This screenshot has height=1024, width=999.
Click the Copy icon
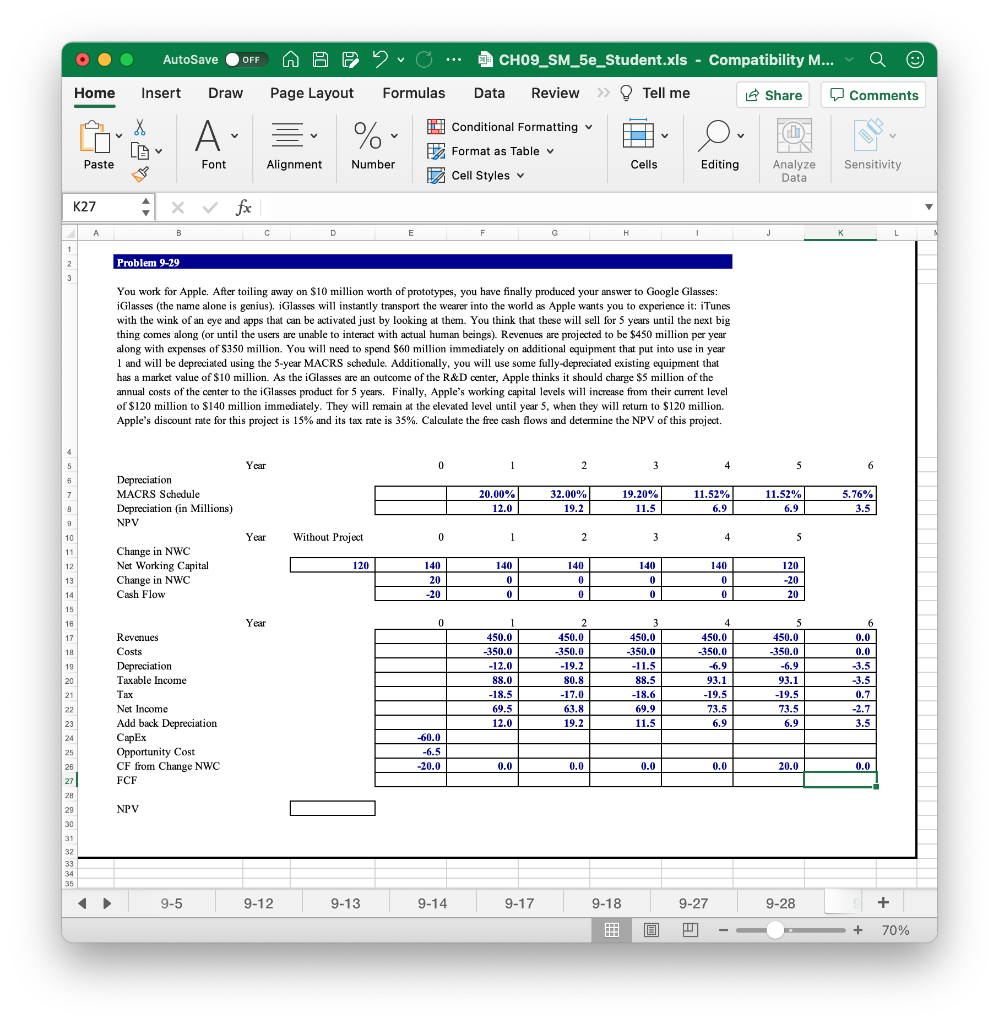point(140,151)
